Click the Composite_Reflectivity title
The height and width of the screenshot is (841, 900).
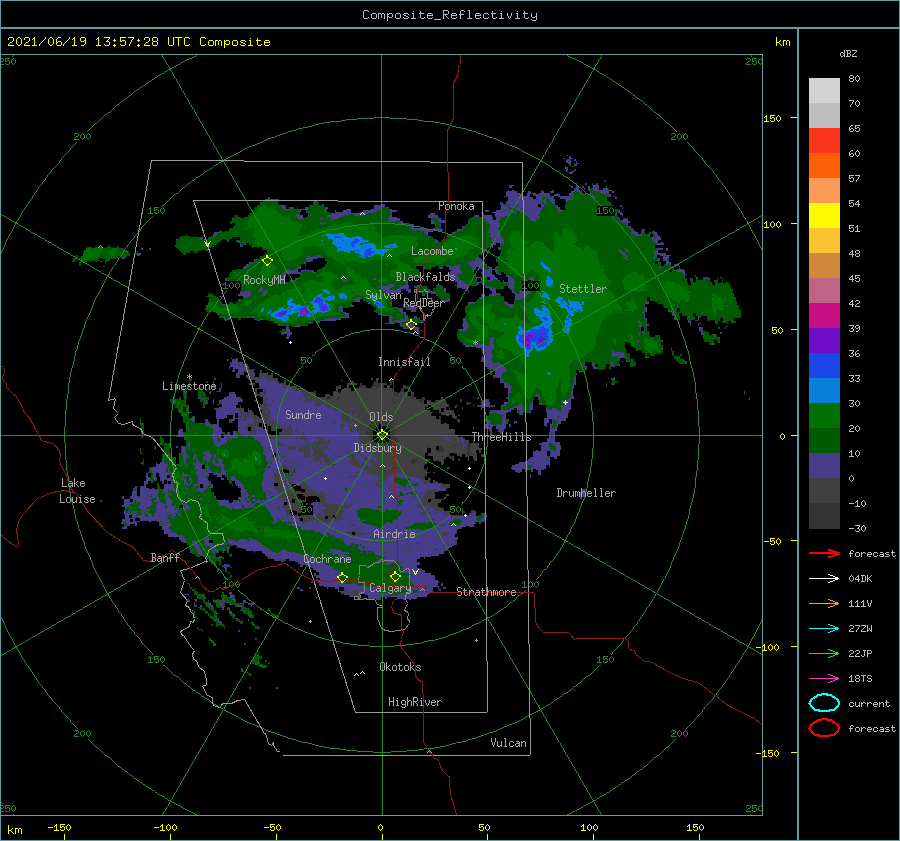pos(450,15)
